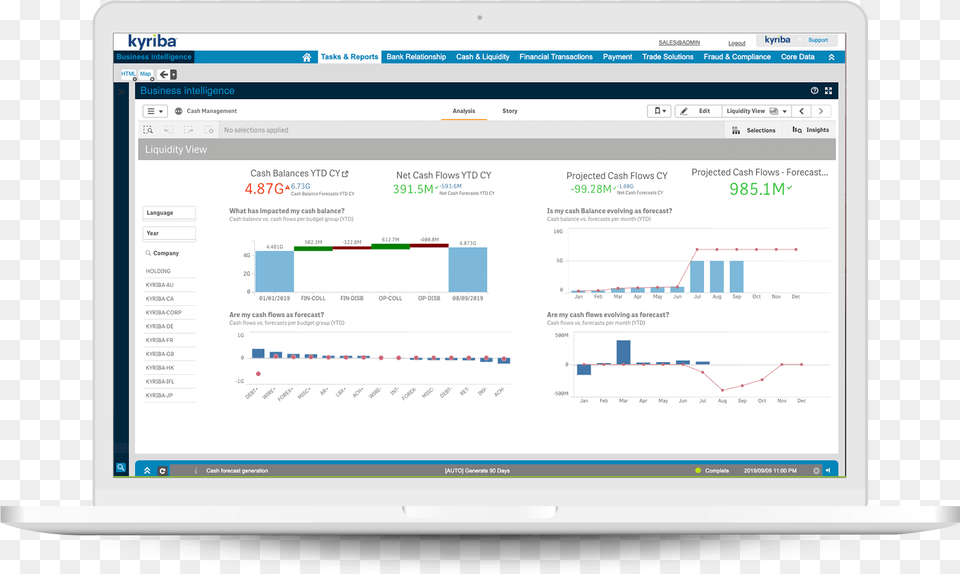
Task: Click the Home icon in navigation bar
Action: click(307, 57)
